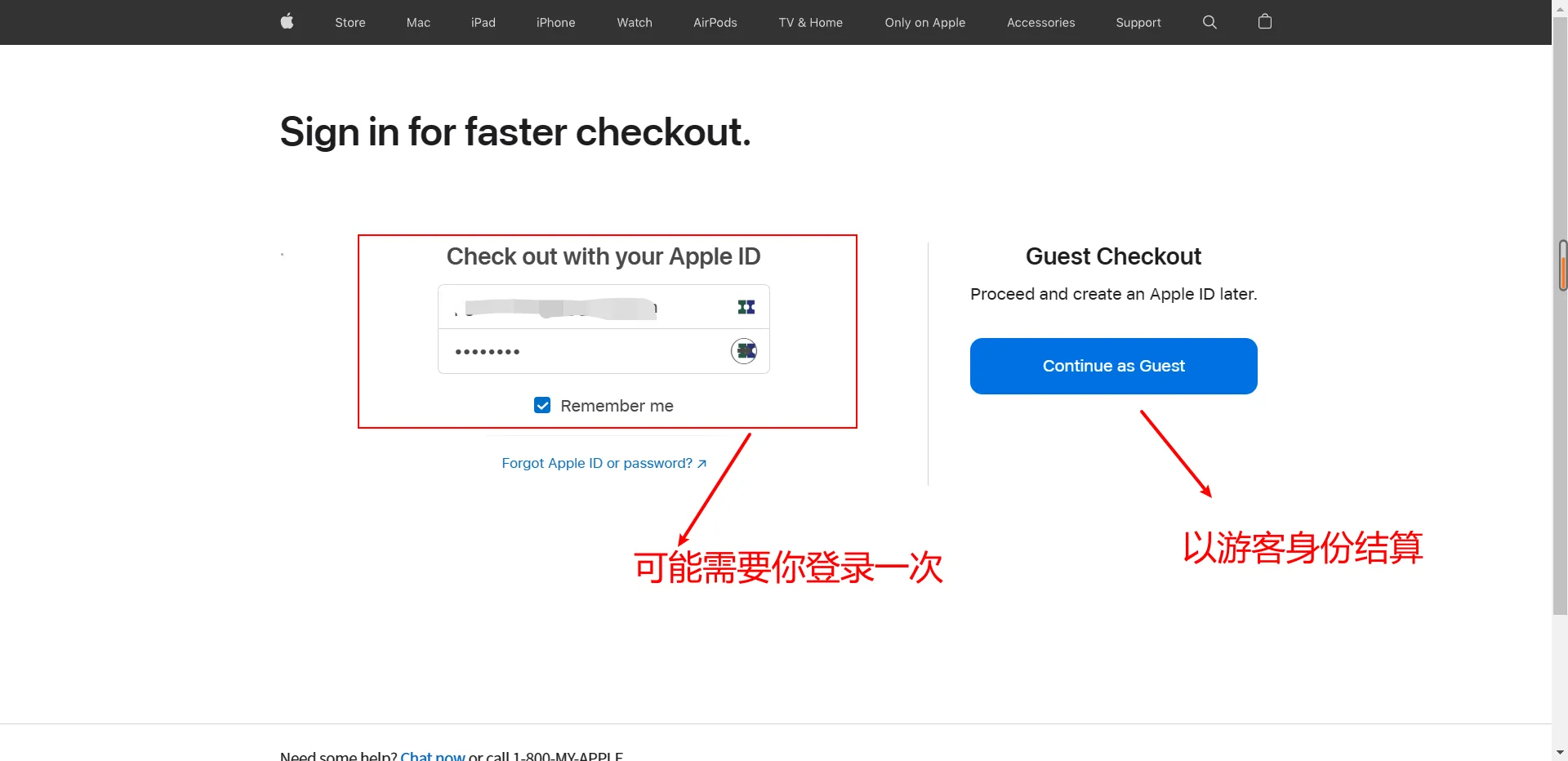This screenshot has width=1568, height=761.
Task: Open the Store menu
Action: (350, 22)
